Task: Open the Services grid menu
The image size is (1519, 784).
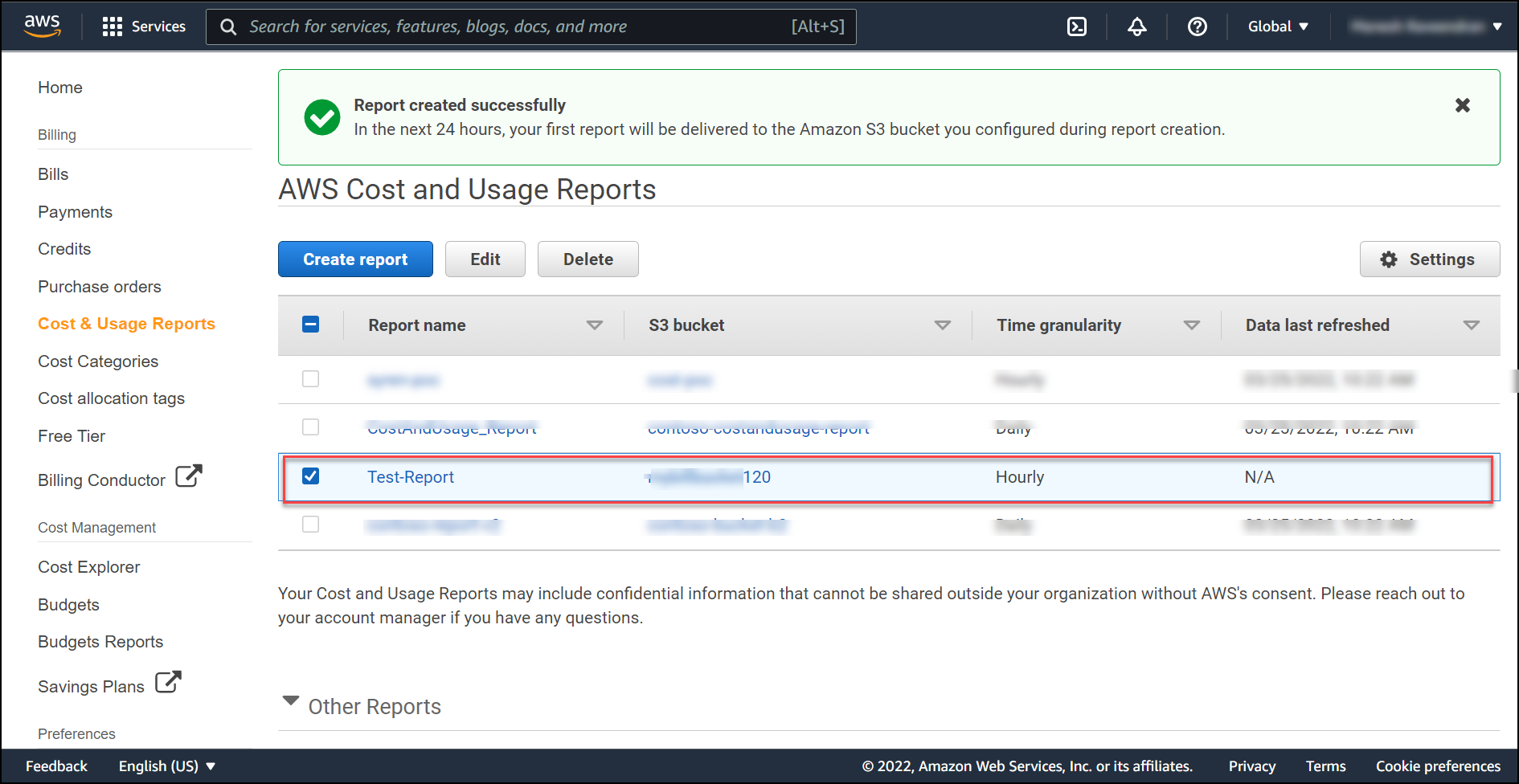Action: click(x=113, y=27)
